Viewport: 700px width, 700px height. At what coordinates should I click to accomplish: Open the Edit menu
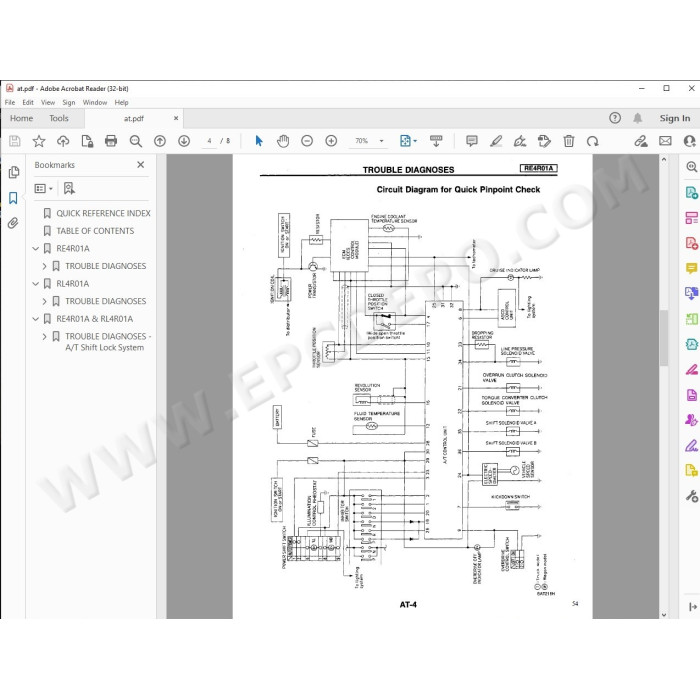click(28, 103)
